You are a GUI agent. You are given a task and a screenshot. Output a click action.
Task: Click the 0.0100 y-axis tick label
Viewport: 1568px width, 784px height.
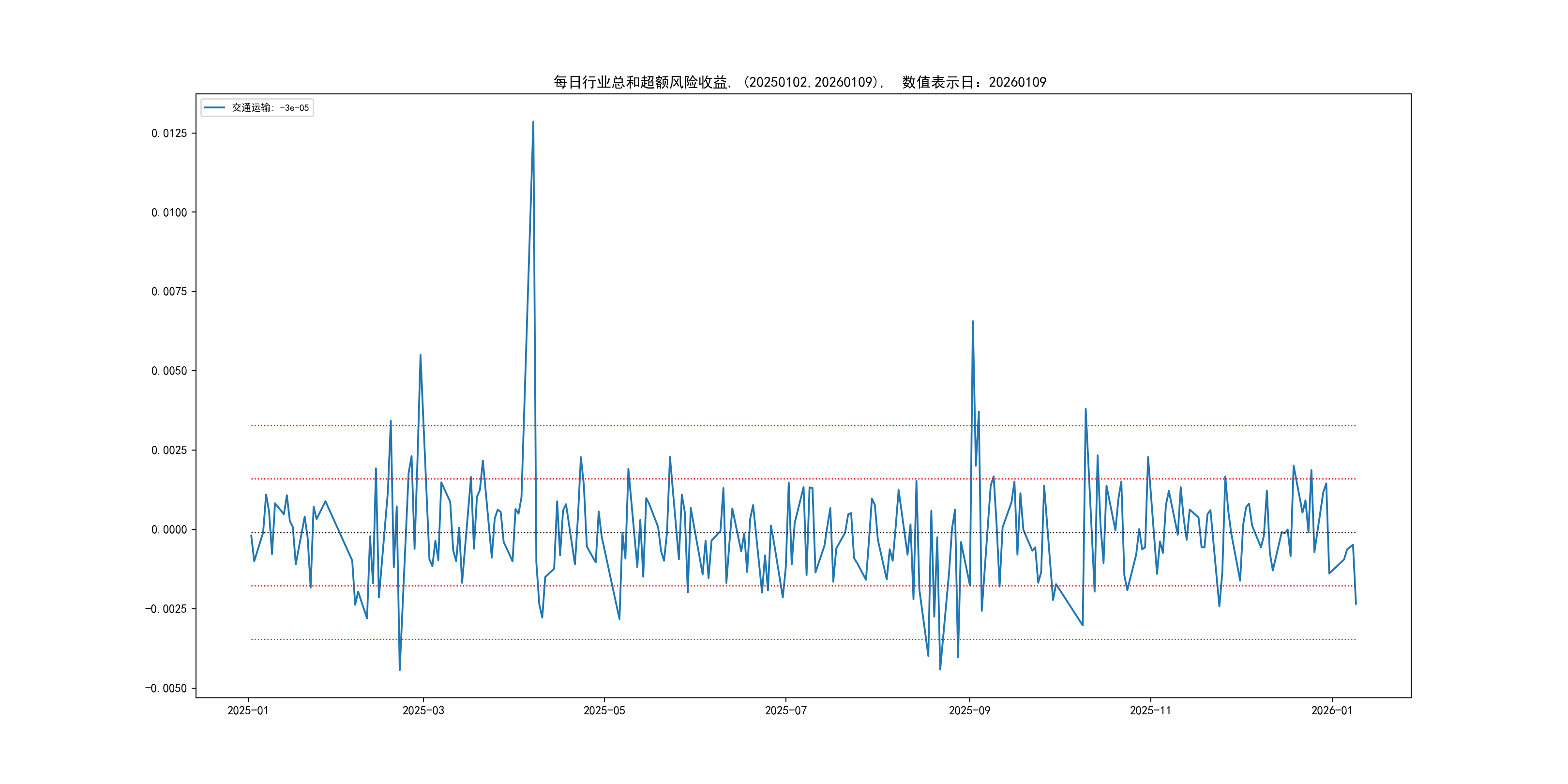click(x=169, y=212)
